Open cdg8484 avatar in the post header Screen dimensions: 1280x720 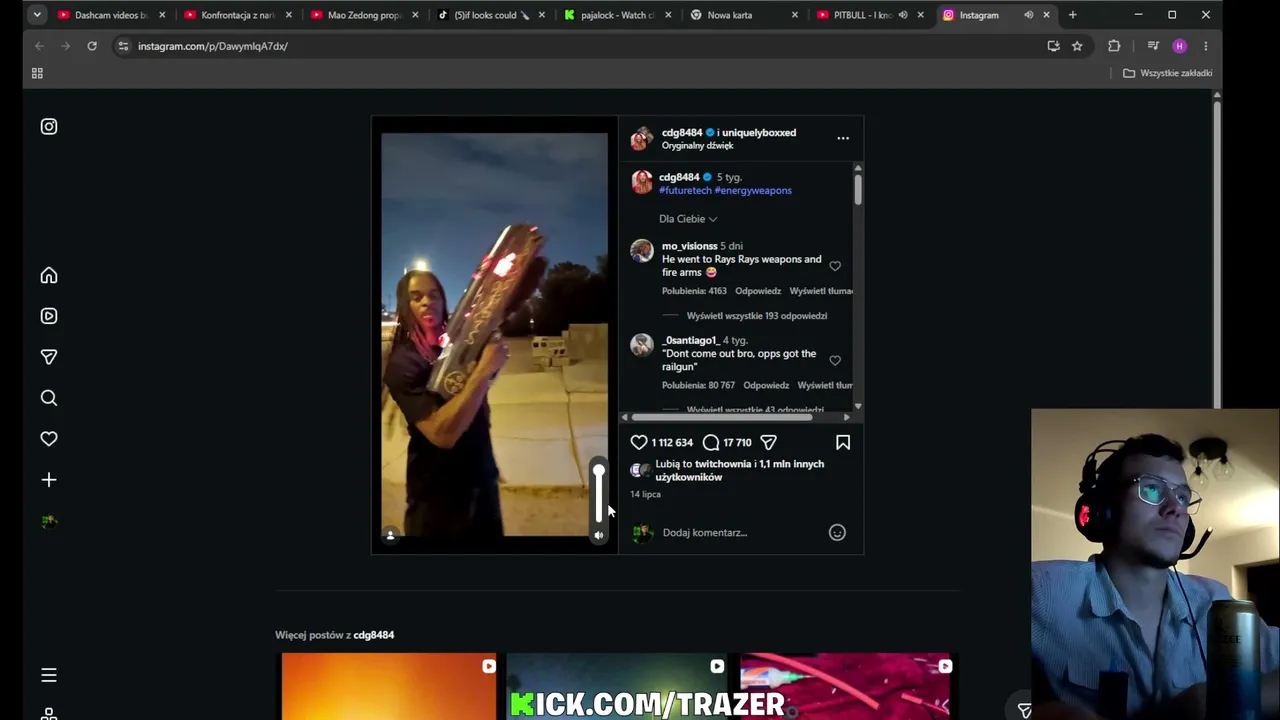point(642,139)
